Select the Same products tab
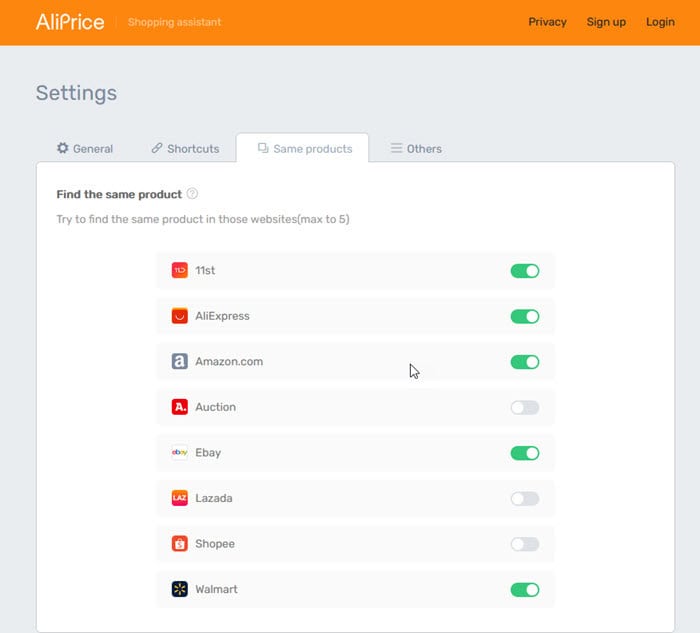Viewport: 700px width, 633px height. point(303,148)
